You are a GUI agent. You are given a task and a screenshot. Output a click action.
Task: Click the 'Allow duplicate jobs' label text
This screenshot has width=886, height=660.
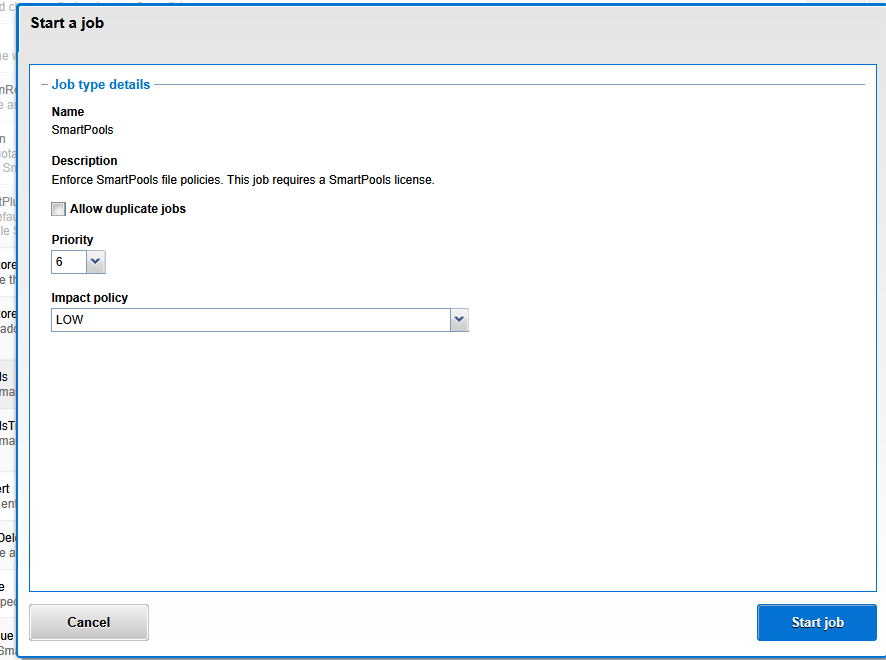tap(128, 209)
